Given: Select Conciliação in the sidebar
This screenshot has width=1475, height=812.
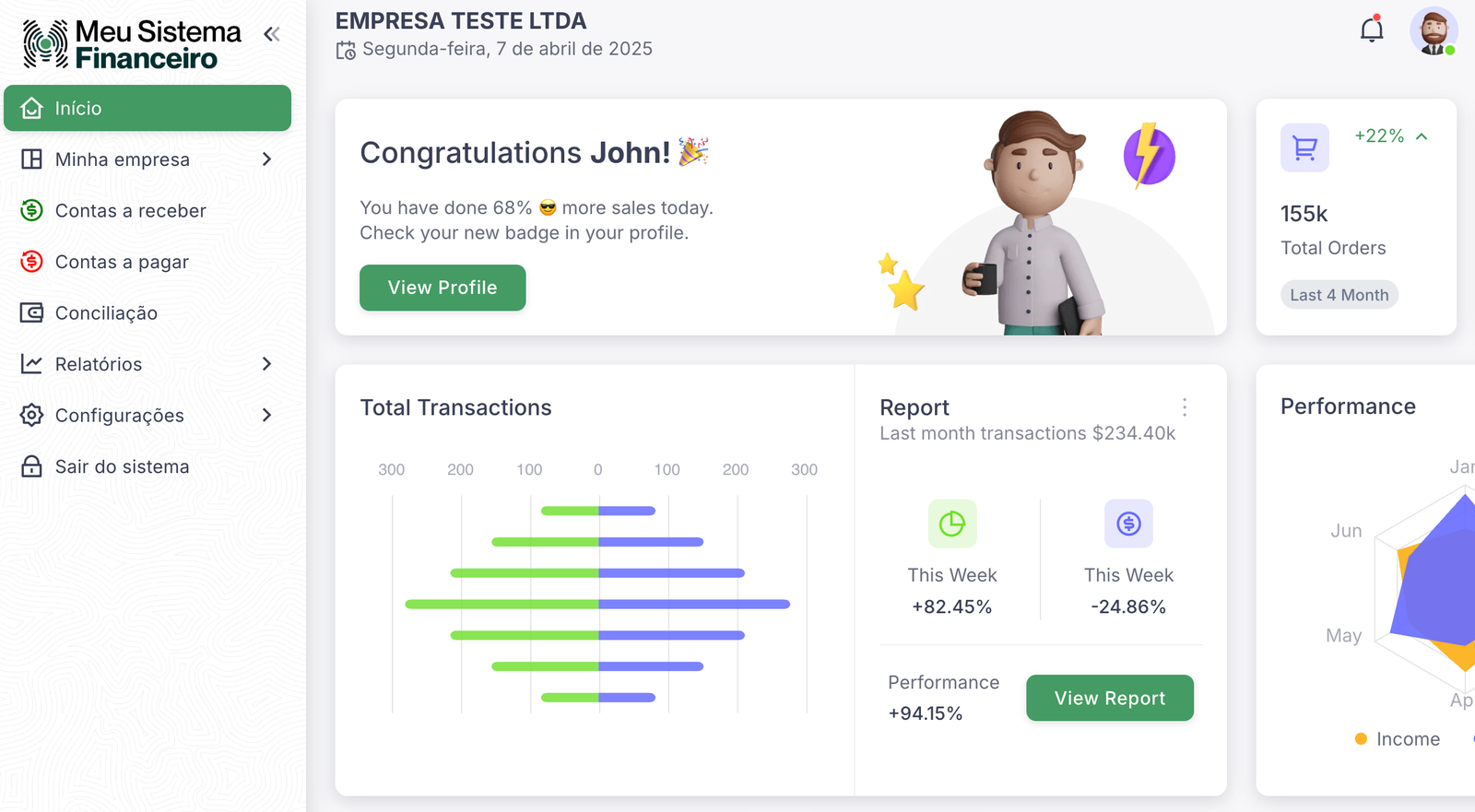Looking at the screenshot, I should (x=106, y=313).
